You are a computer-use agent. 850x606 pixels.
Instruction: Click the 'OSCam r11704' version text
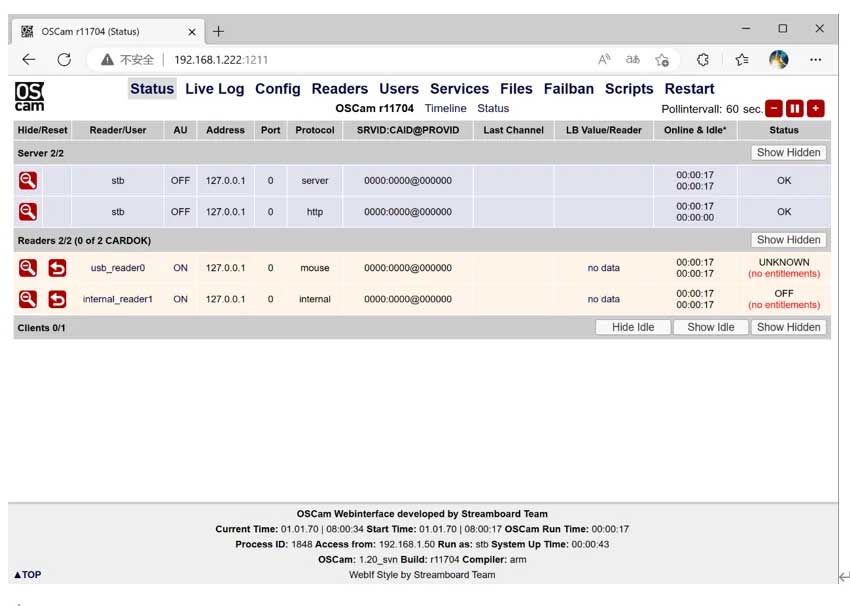[x=375, y=108]
